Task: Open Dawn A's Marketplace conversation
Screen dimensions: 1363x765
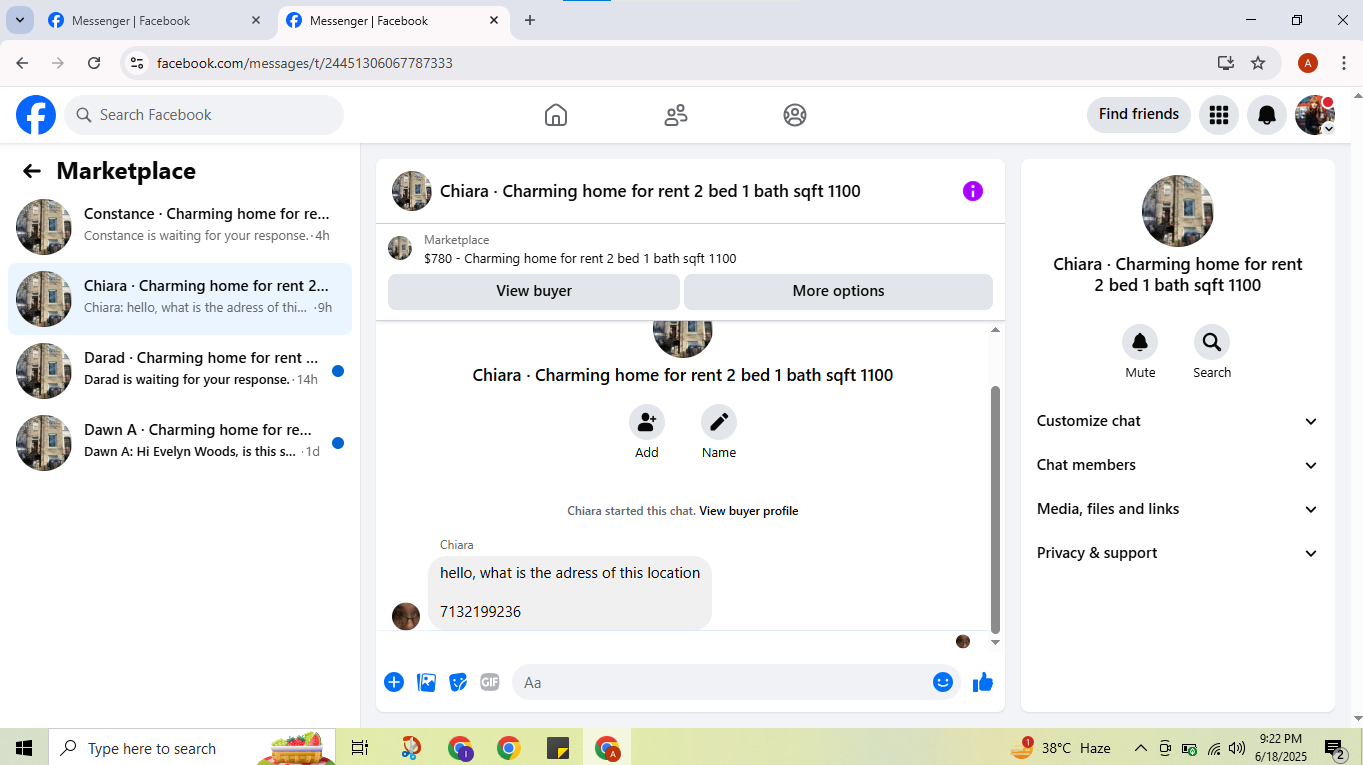Action: (180, 443)
